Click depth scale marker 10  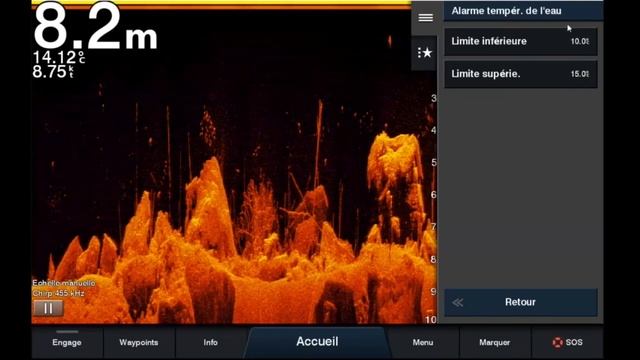click(431, 319)
